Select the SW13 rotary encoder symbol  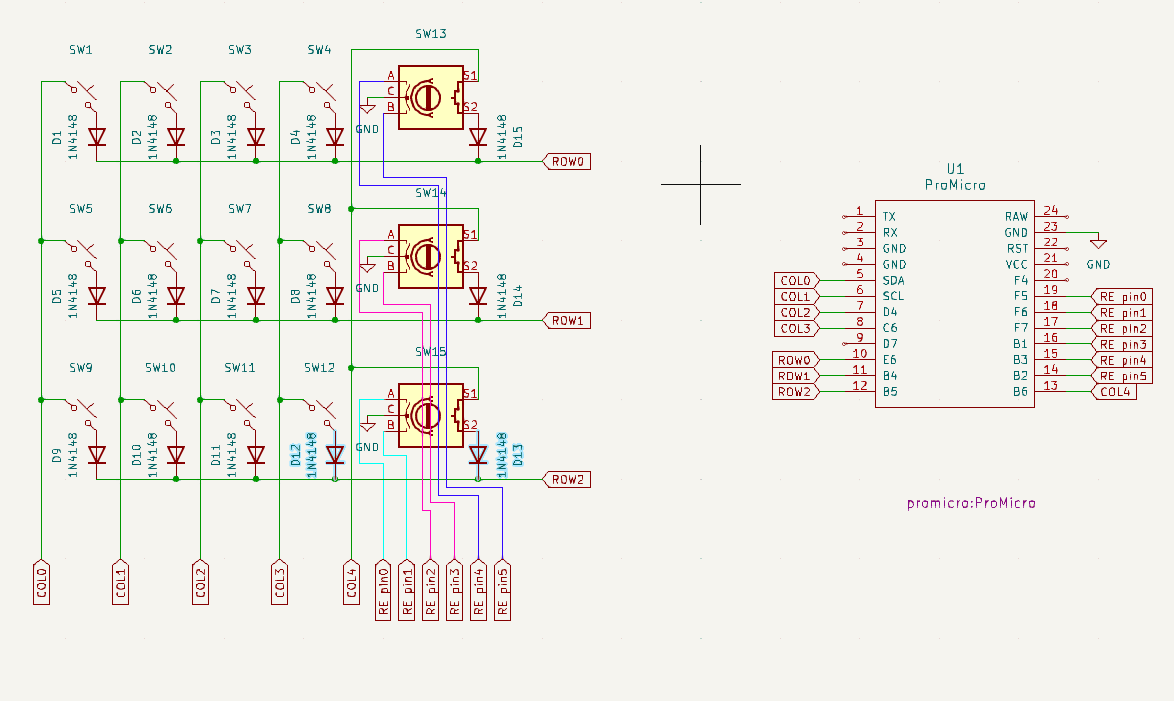429,97
